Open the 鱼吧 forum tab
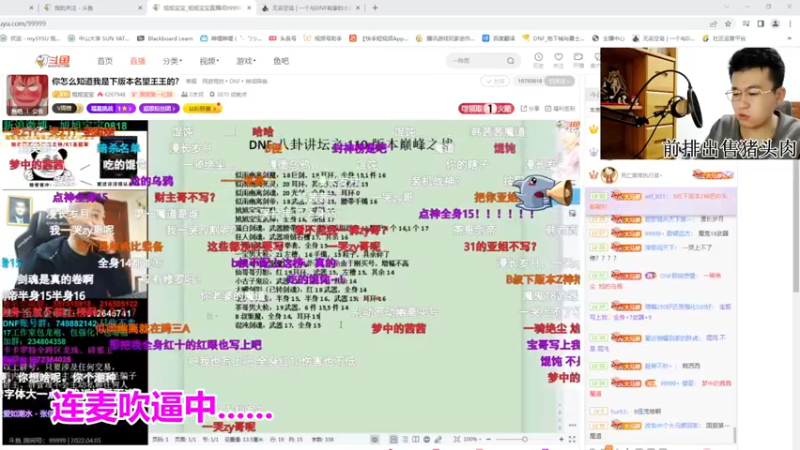The width and height of the screenshot is (800, 450). (281, 61)
